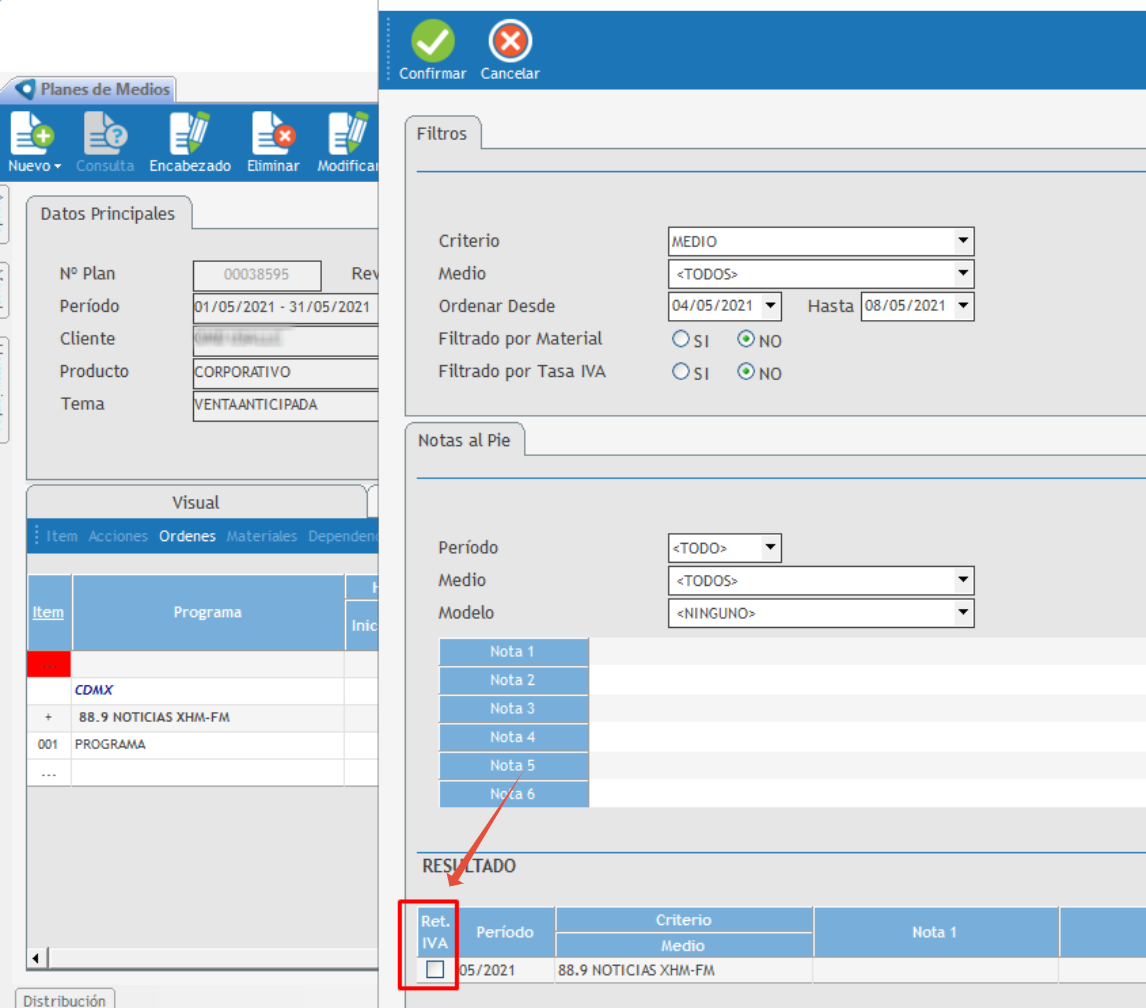
Task: Open the Hasta date picker
Action: (x=963, y=306)
